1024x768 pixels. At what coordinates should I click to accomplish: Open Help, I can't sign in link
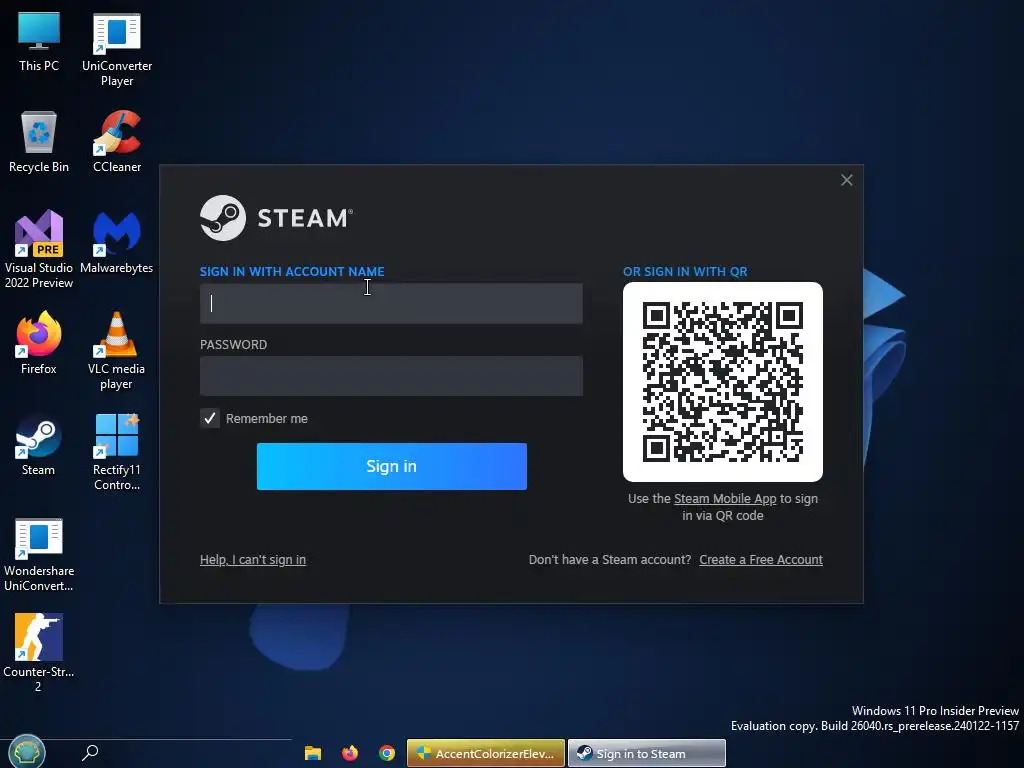click(253, 560)
